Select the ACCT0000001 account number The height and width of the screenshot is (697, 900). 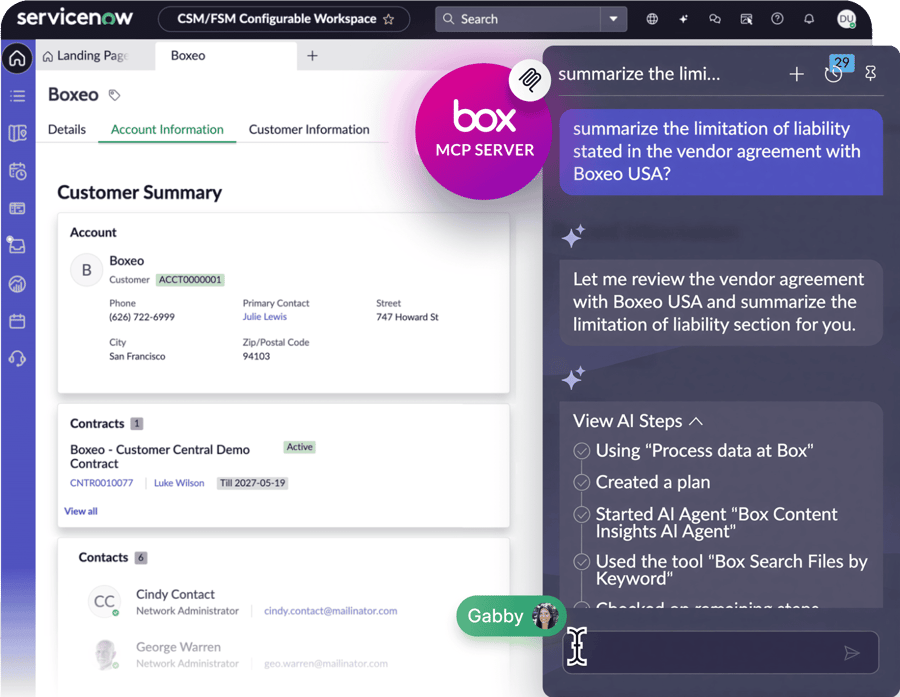[x=190, y=280]
